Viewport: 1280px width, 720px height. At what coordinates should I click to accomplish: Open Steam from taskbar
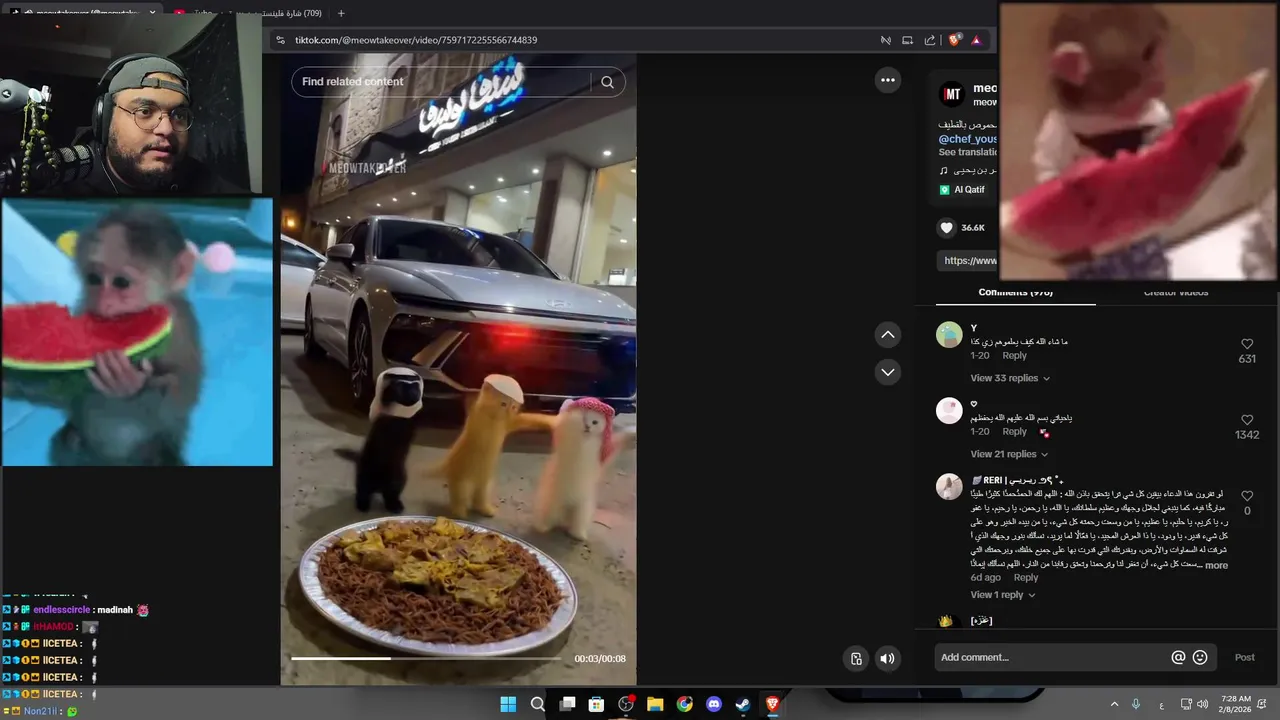pyautogui.click(x=743, y=704)
